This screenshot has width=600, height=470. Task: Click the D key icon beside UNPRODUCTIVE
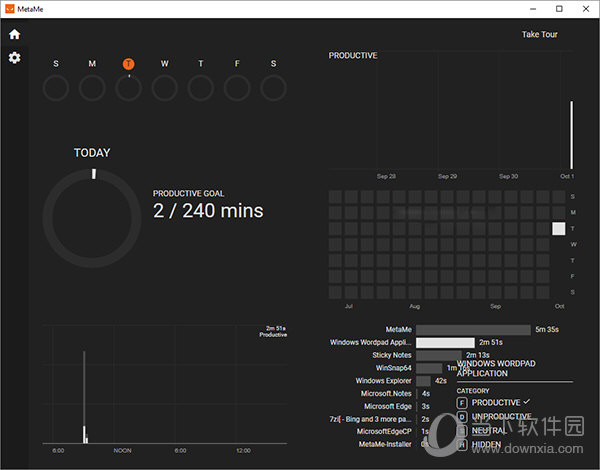tap(462, 416)
